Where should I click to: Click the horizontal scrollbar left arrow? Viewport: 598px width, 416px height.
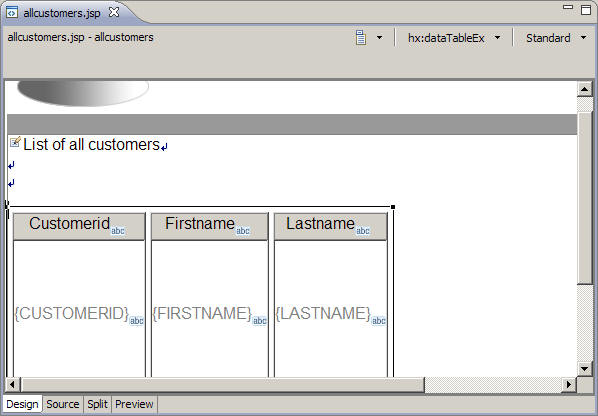click(12, 384)
